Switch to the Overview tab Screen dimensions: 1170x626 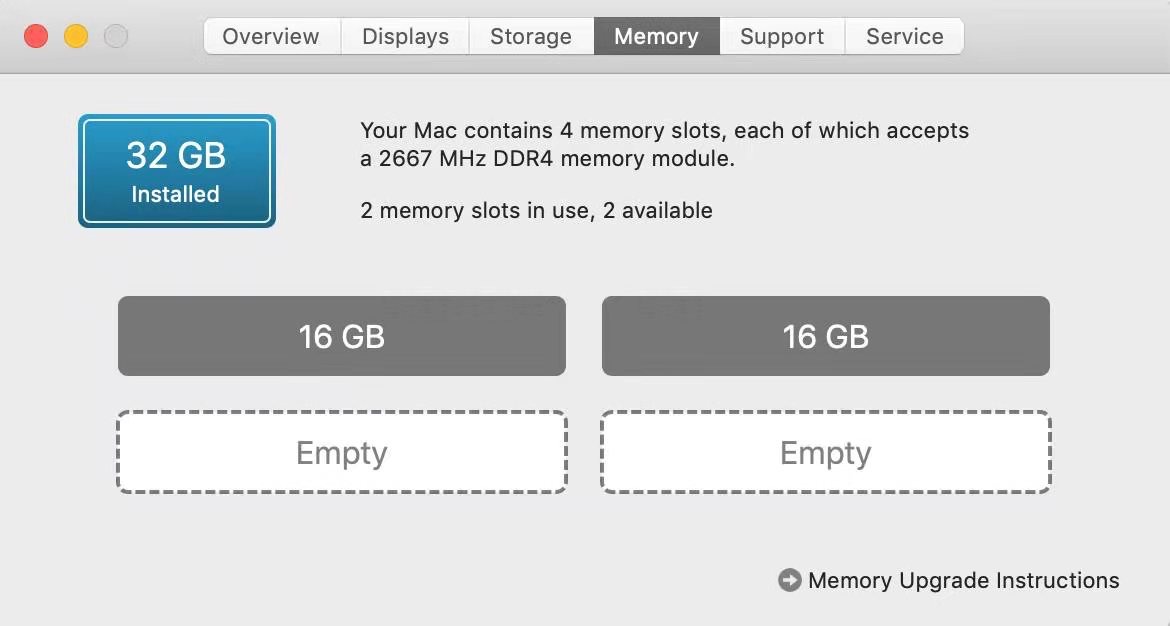(270, 36)
